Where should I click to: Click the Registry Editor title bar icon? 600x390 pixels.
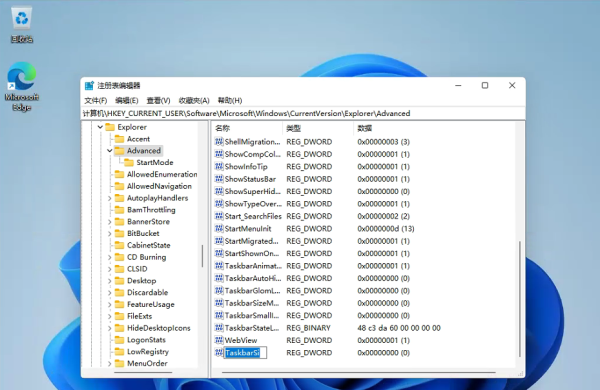tap(90, 85)
